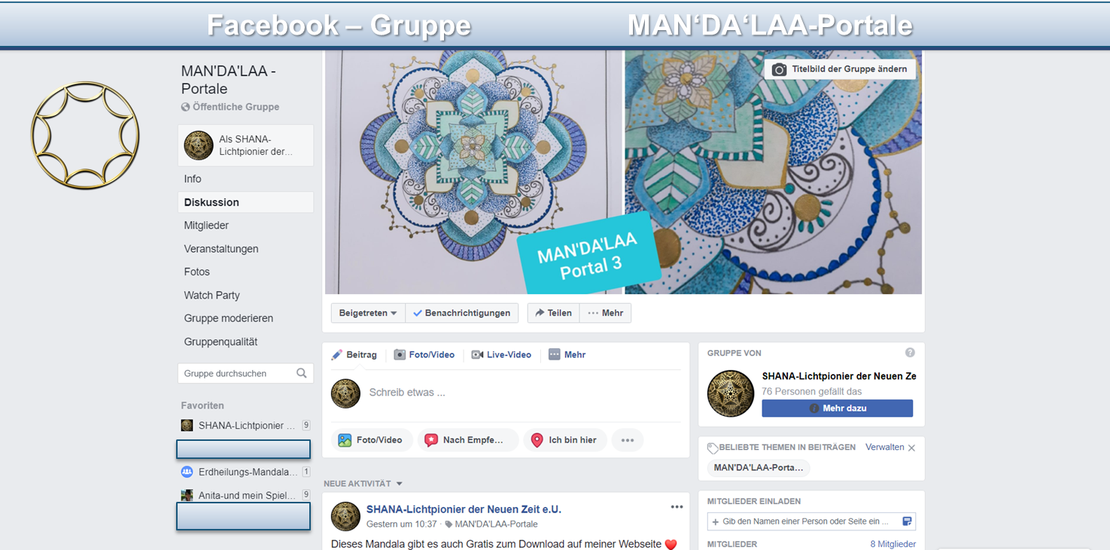The width and height of the screenshot is (1110, 550).
Task: Click the share arrow icon on Teilen
Action: pyautogui.click(x=539, y=313)
